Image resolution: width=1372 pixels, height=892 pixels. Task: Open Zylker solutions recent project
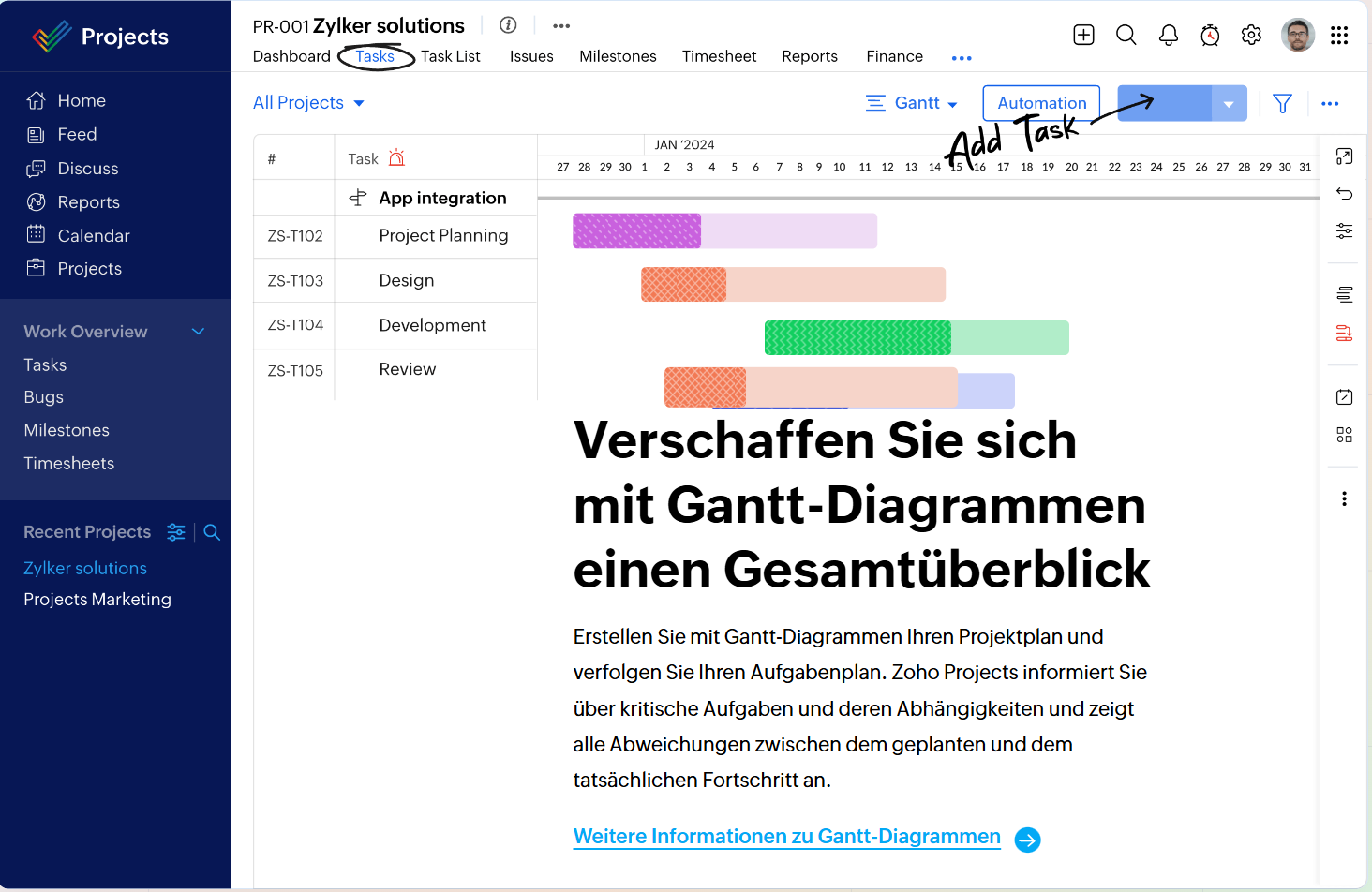[85, 569]
